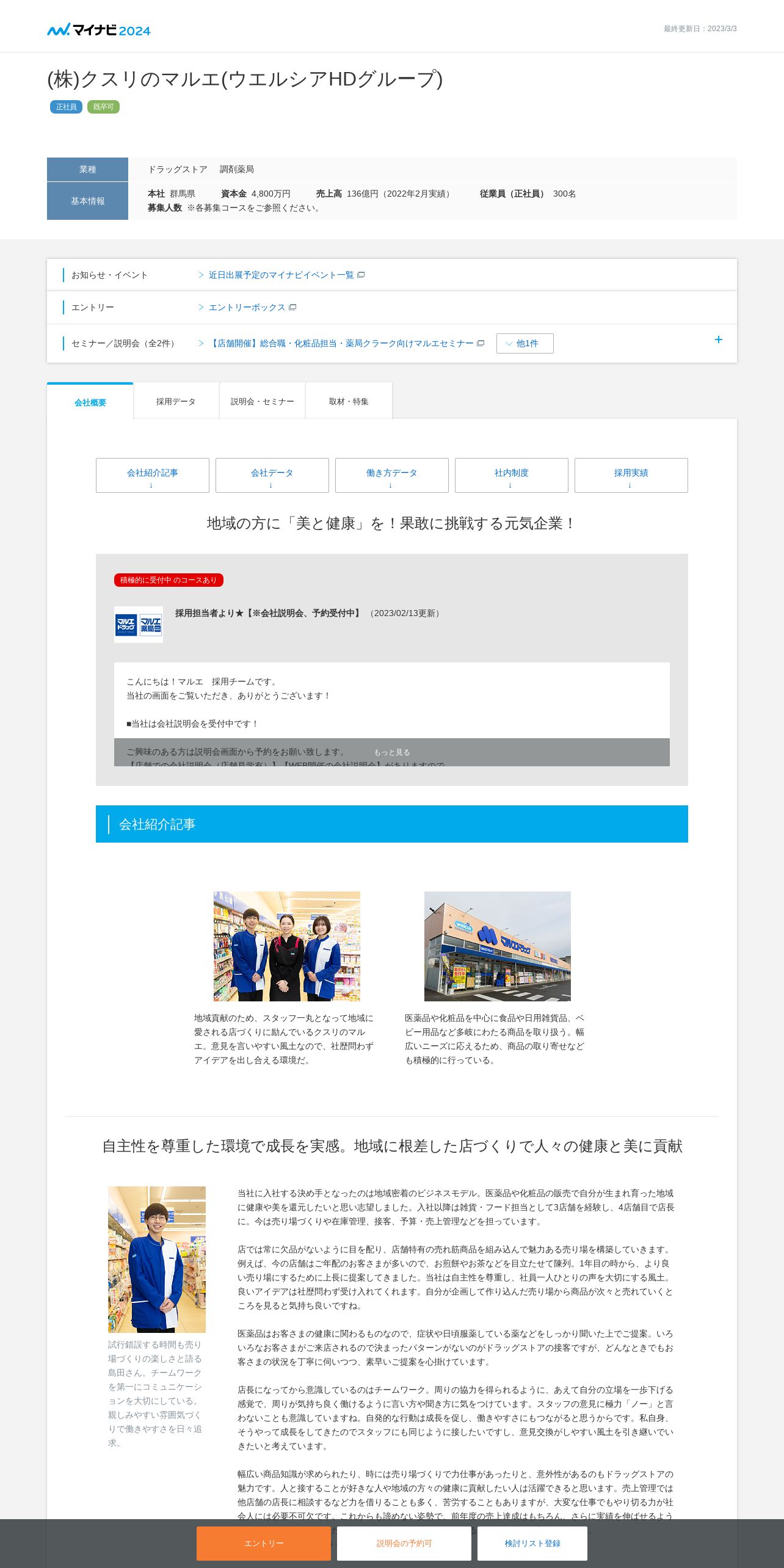The height and width of the screenshot is (1568, 784).
Task: Select the 会社概要 tab
Action: coord(90,402)
